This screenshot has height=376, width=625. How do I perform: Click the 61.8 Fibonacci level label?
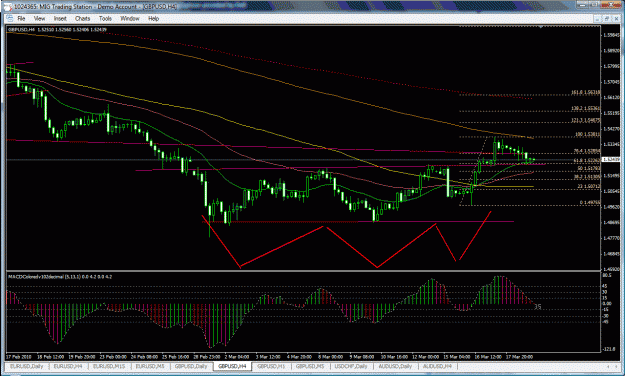click(586, 161)
